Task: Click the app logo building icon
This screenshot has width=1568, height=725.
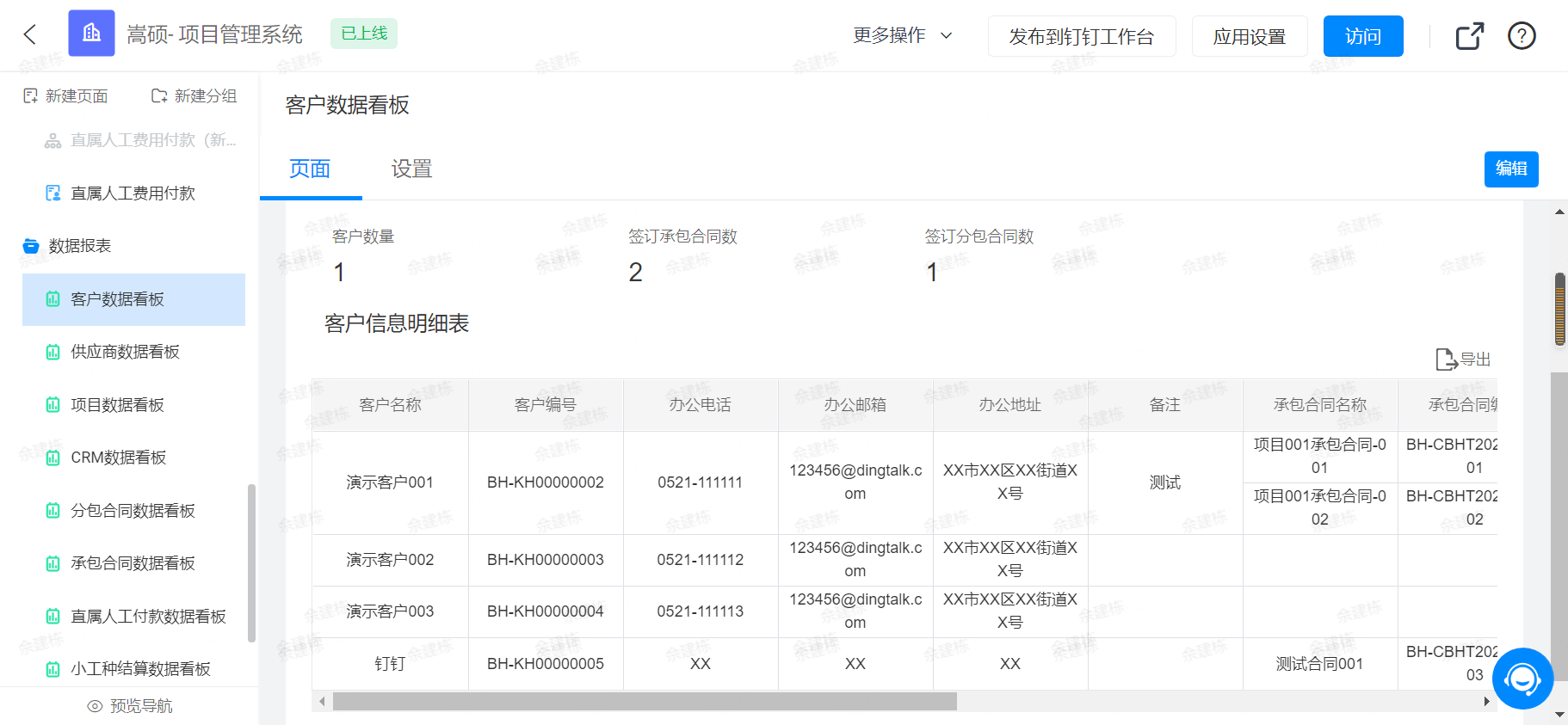Action: coord(91,34)
